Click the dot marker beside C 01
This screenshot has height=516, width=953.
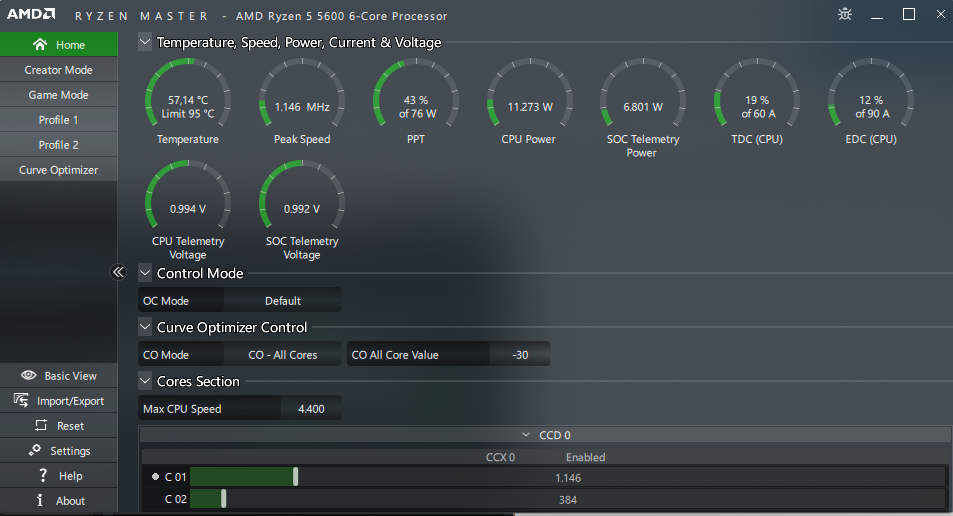tap(155, 477)
